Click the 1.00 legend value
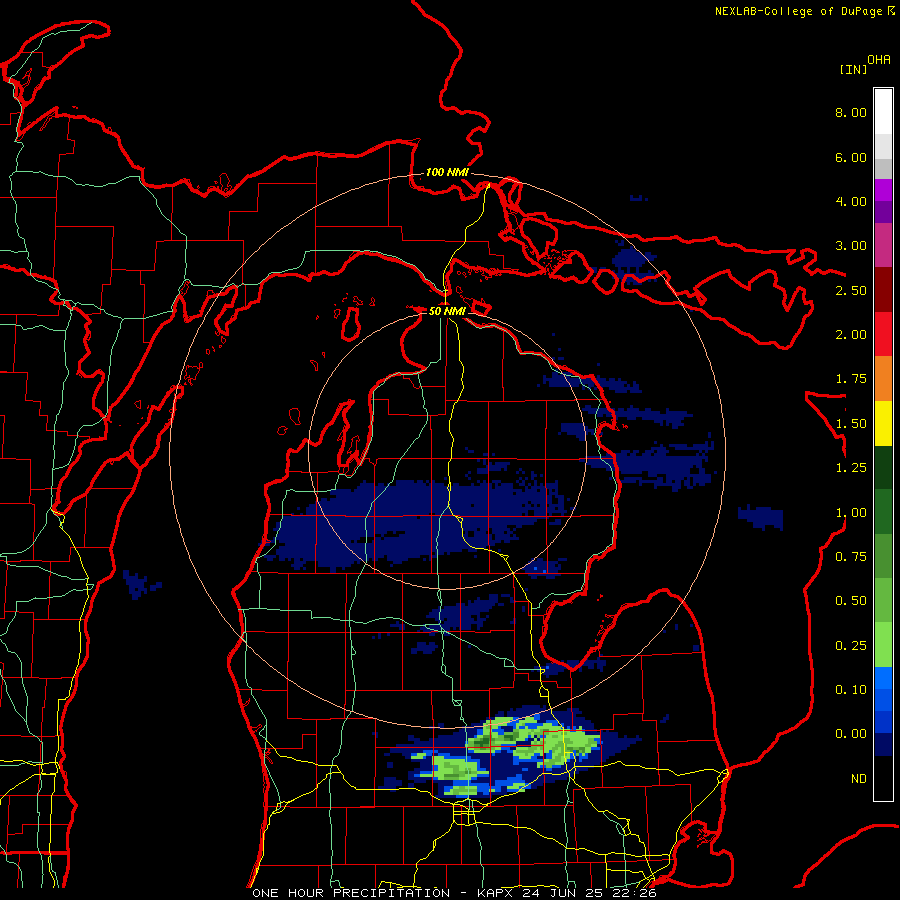Viewport: 900px width, 900px height. (851, 513)
